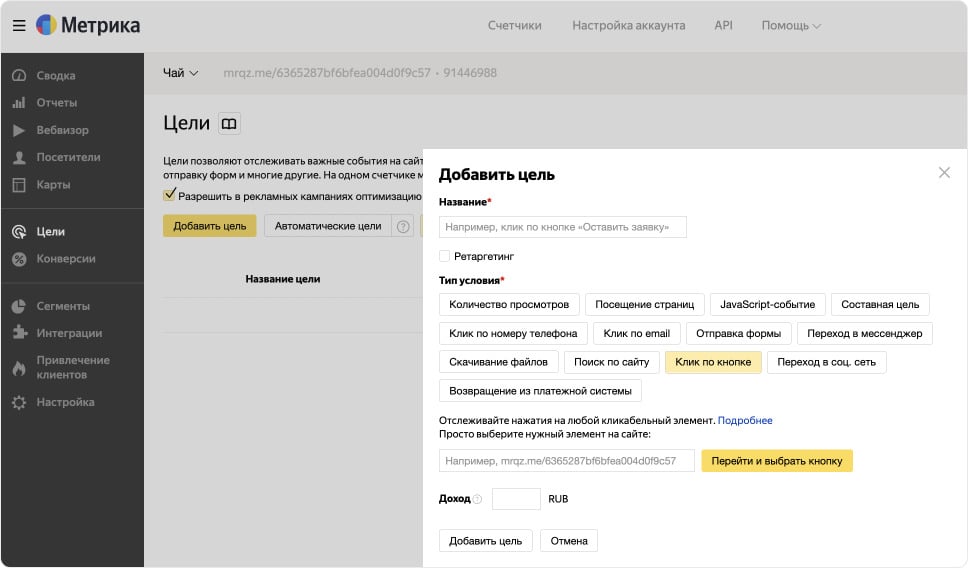
Task: Open the Счетчики tab in header
Action: (514, 26)
